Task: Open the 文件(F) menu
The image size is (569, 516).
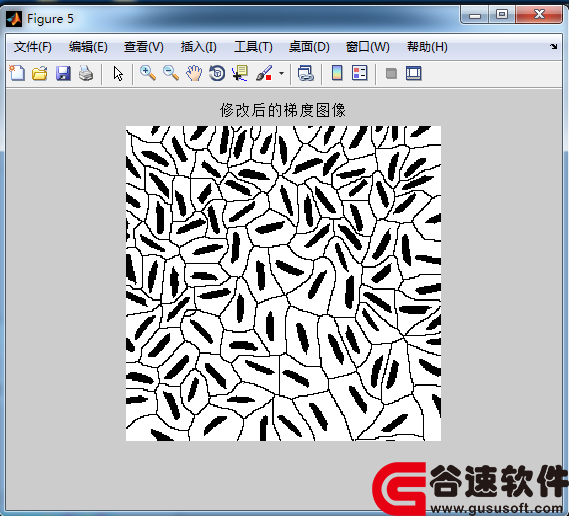Action: coord(33,47)
